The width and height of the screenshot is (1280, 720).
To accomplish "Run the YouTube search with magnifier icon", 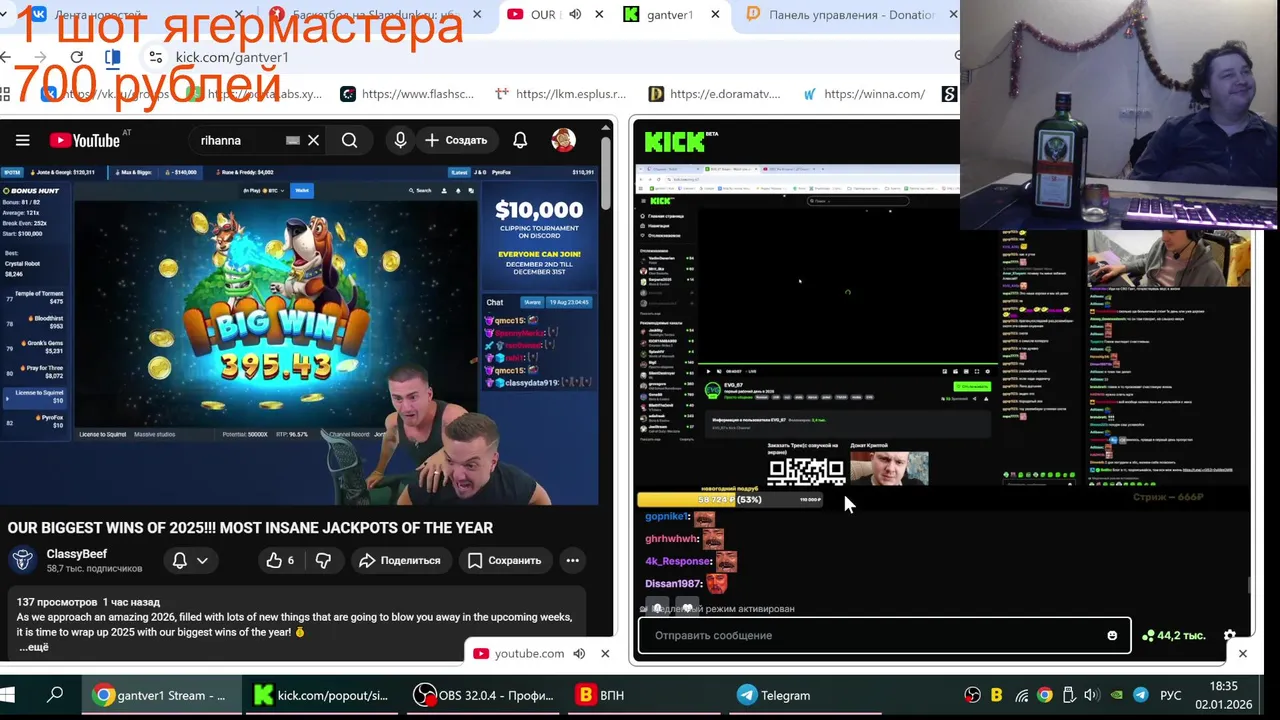I will pos(349,140).
